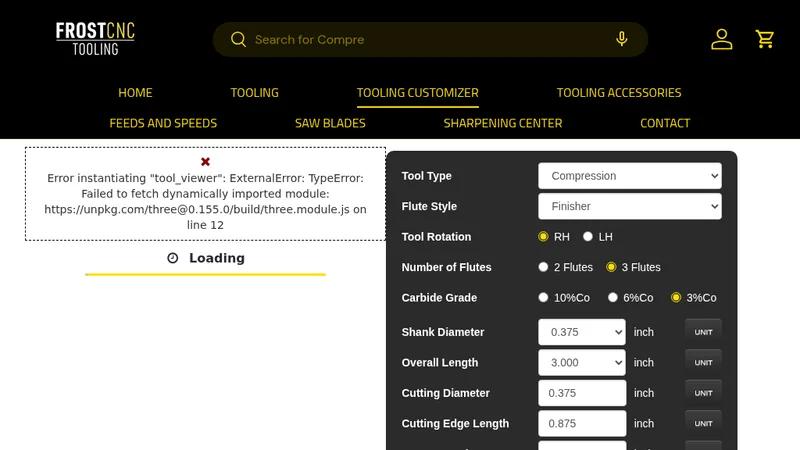Open the Flute Style dropdown
Screen dimensions: 800x450
(x=630, y=206)
